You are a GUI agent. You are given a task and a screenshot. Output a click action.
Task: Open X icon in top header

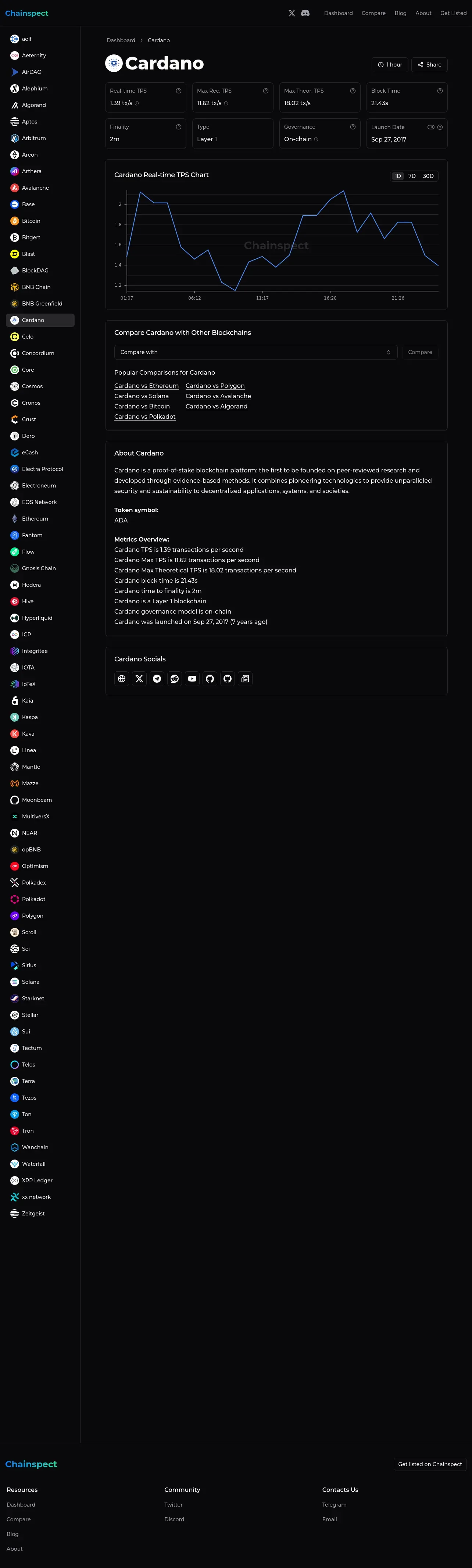point(292,13)
